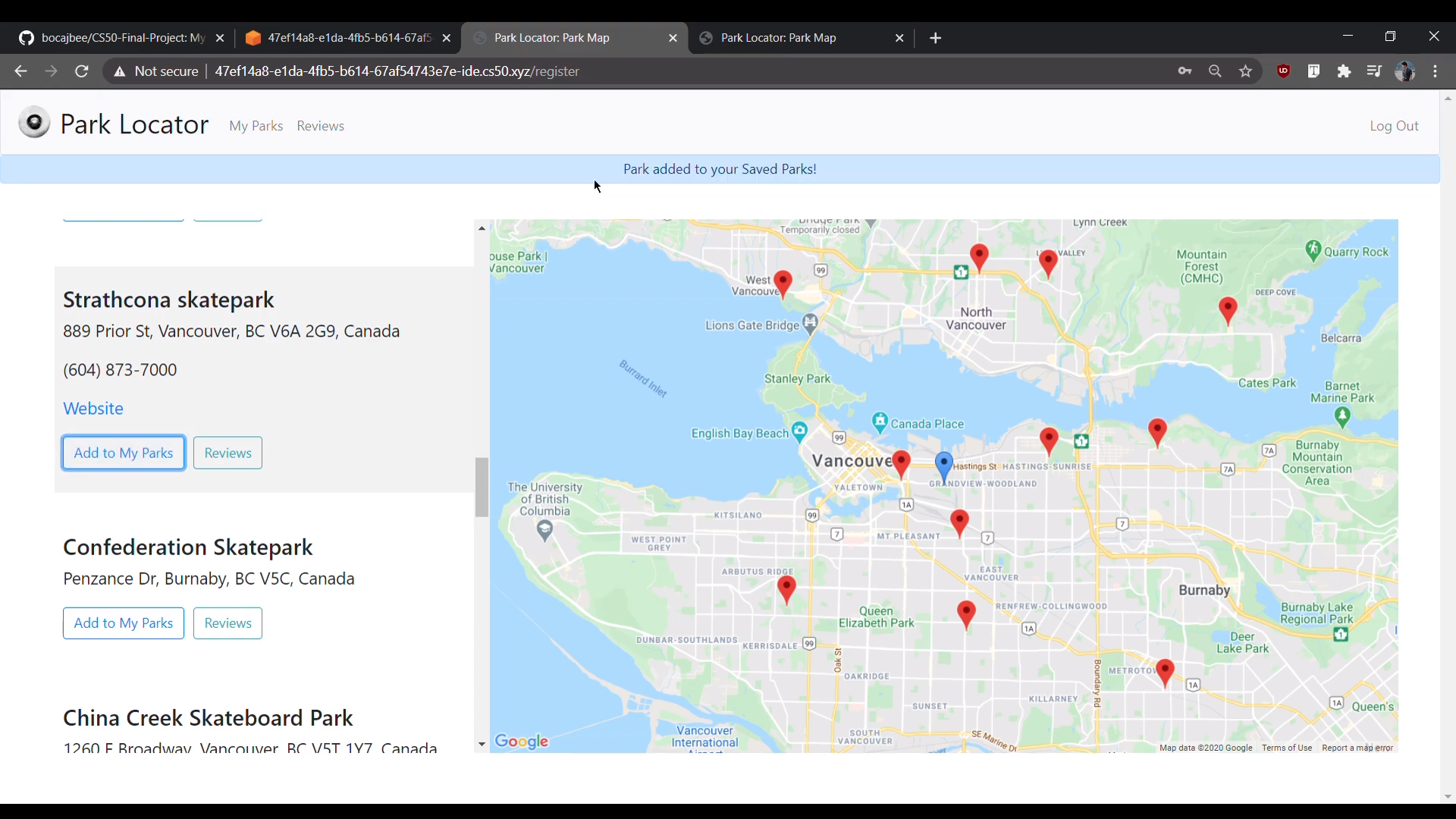The image size is (1456, 819).
Task: Click the password manager key icon
Action: [x=1185, y=71]
